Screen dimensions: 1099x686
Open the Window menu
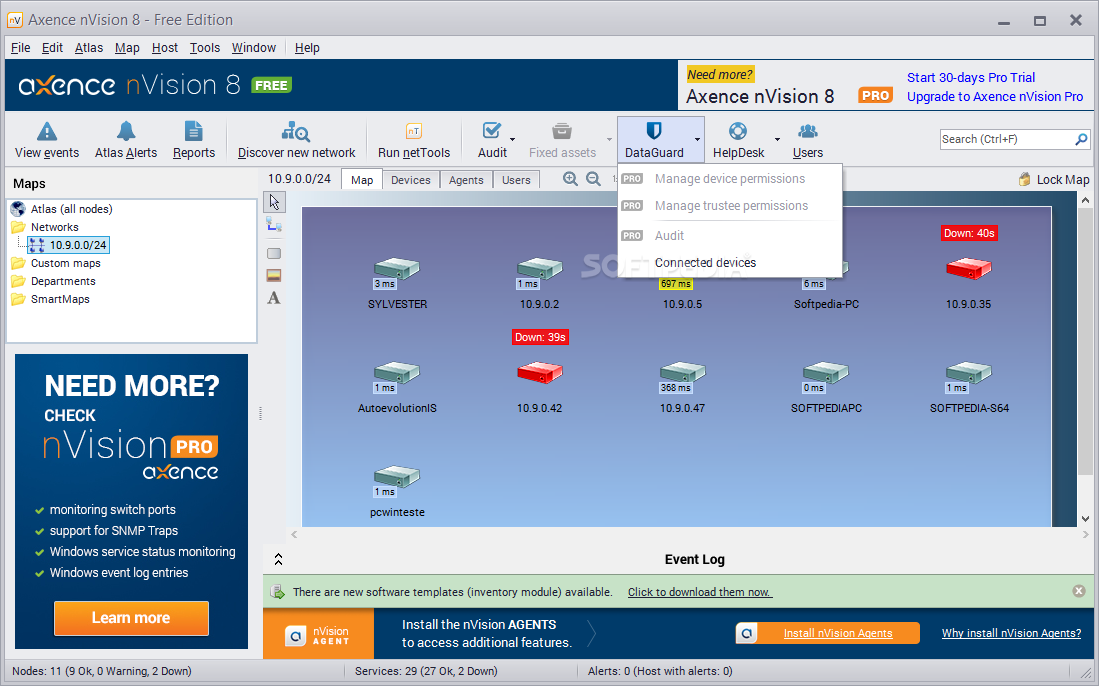click(x=254, y=48)
